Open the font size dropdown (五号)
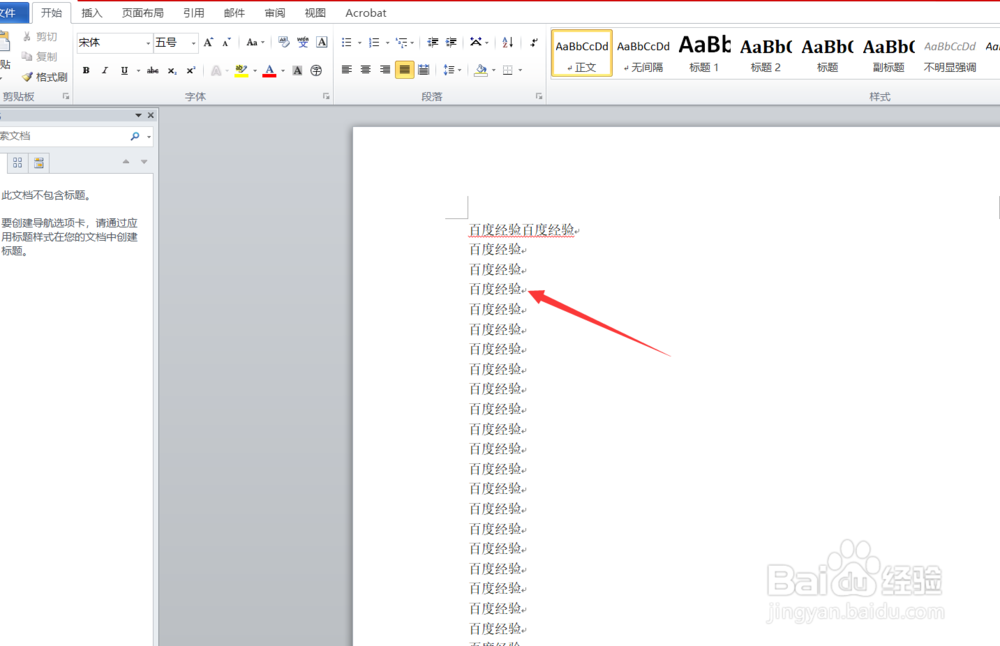The width and height of the screenshot is (1000, 646). tap(193, 43)
